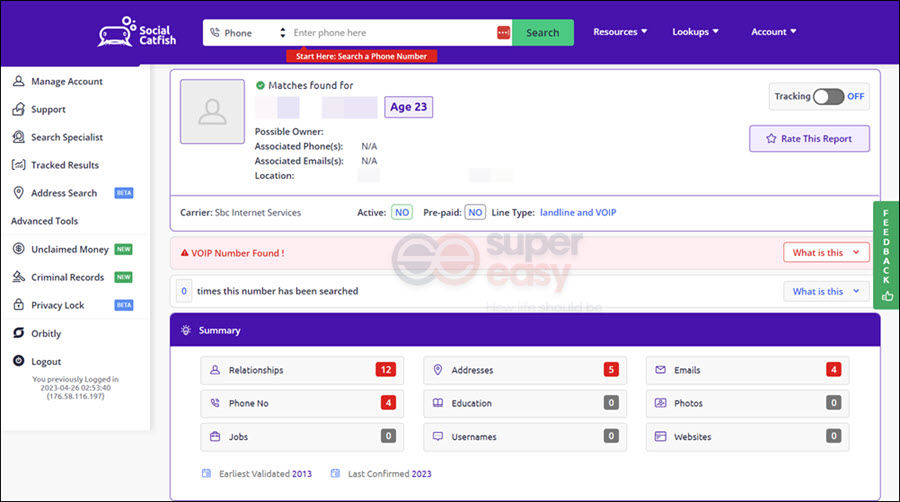Click the landline and VOIP link
Screen dimensions: 900x502
(577, 212)
